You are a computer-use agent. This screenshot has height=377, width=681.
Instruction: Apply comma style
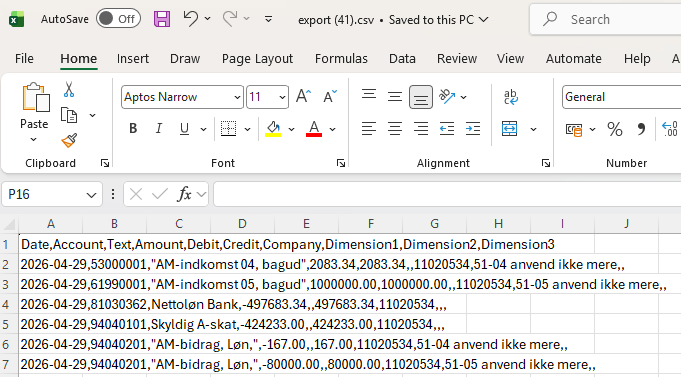pyautogui.click(x=641, y=129)
